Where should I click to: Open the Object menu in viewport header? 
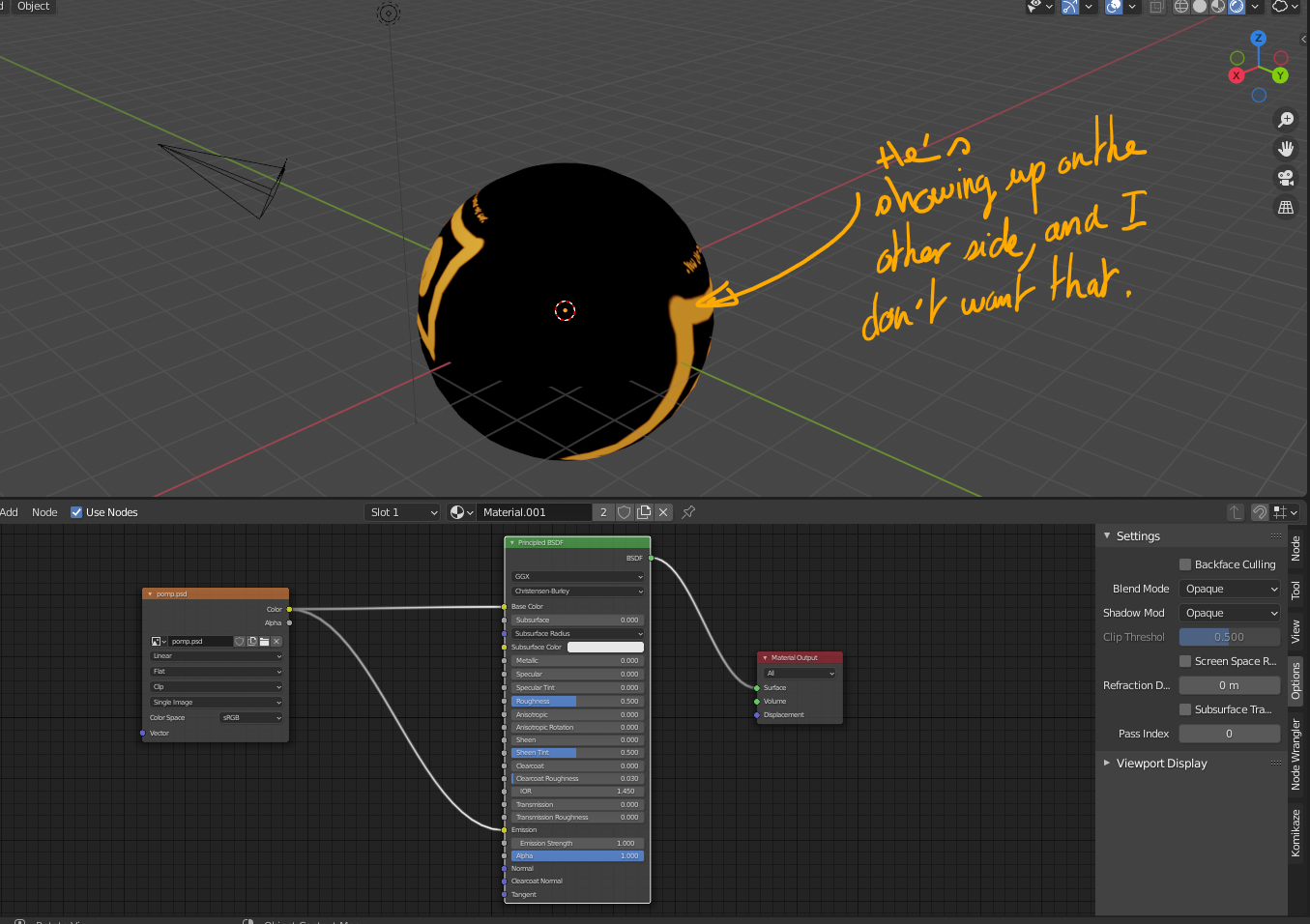[x=33, y=6]
